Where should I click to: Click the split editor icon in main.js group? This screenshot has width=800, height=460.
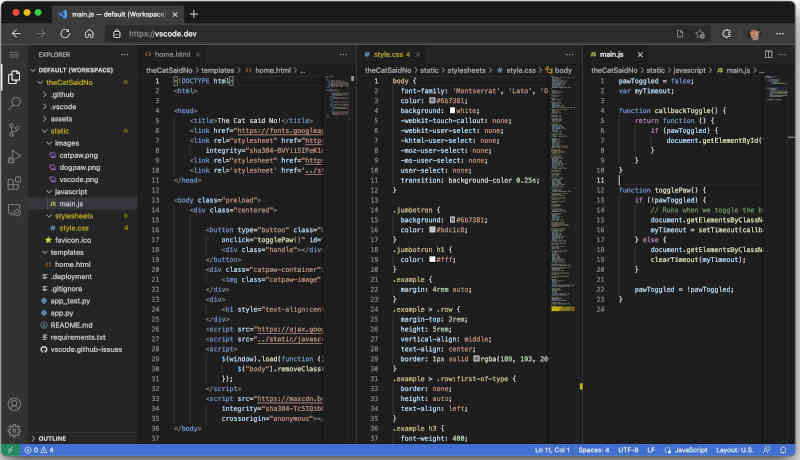(x=769, y=54)
